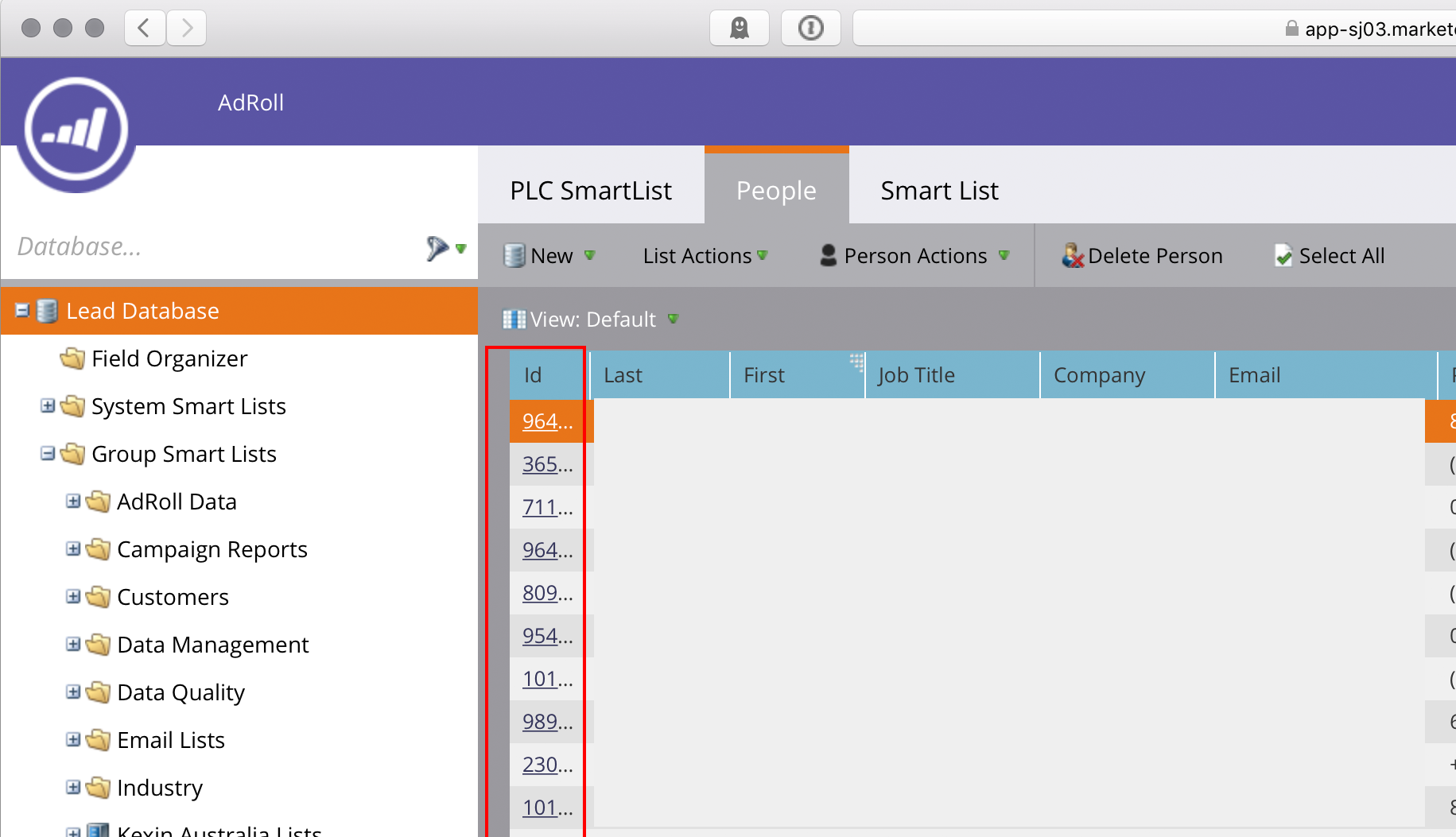The height and width of the screenshot is (837, 1456).
Task: Open the View: Default dropdown
Action: point(592,320)
